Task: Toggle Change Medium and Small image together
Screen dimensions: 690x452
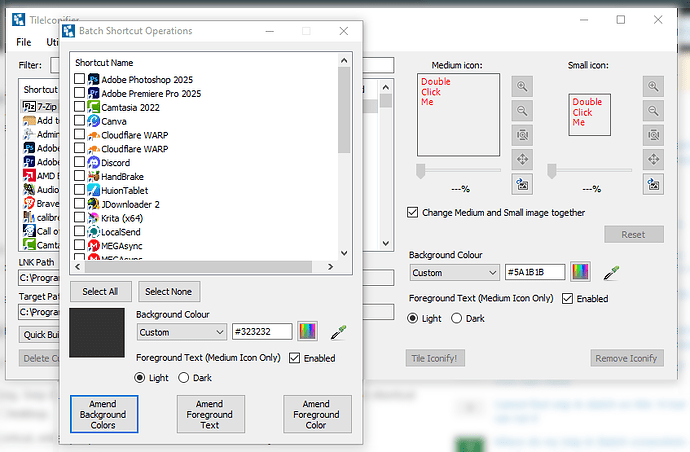Action: coord(412,213)
